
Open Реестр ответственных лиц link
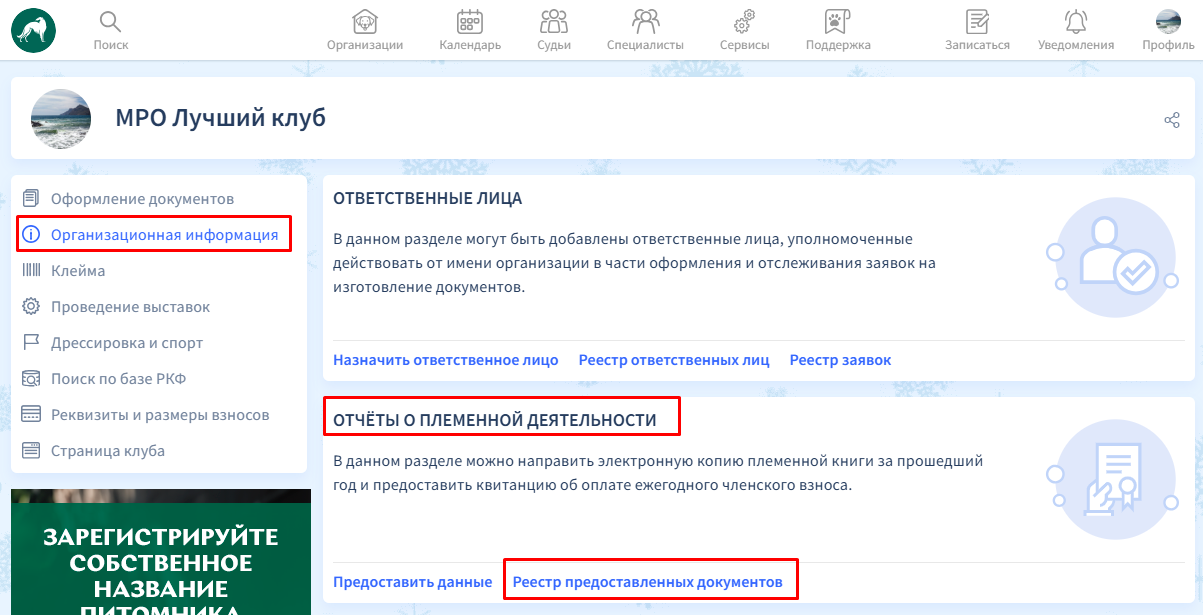pyautogui.click(x=673, y=360)
